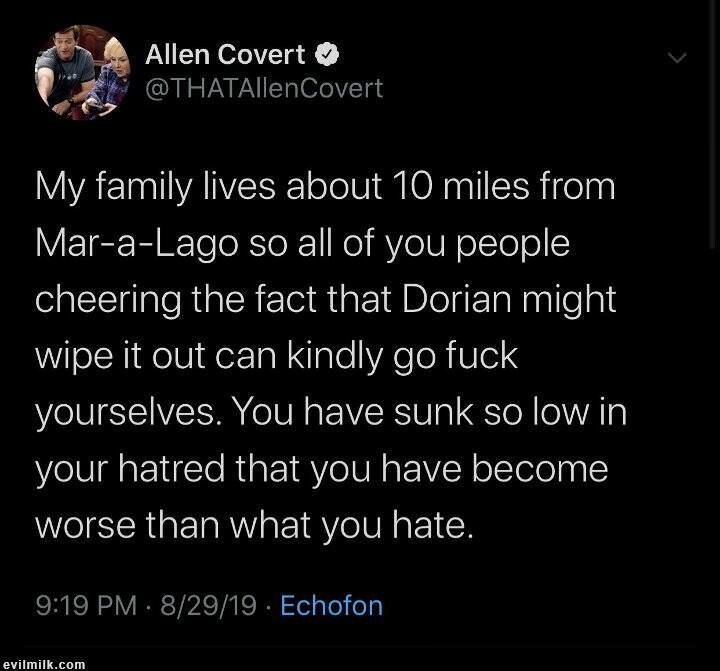Open the Echofon source link
The image size is (720, 671).
332,605
